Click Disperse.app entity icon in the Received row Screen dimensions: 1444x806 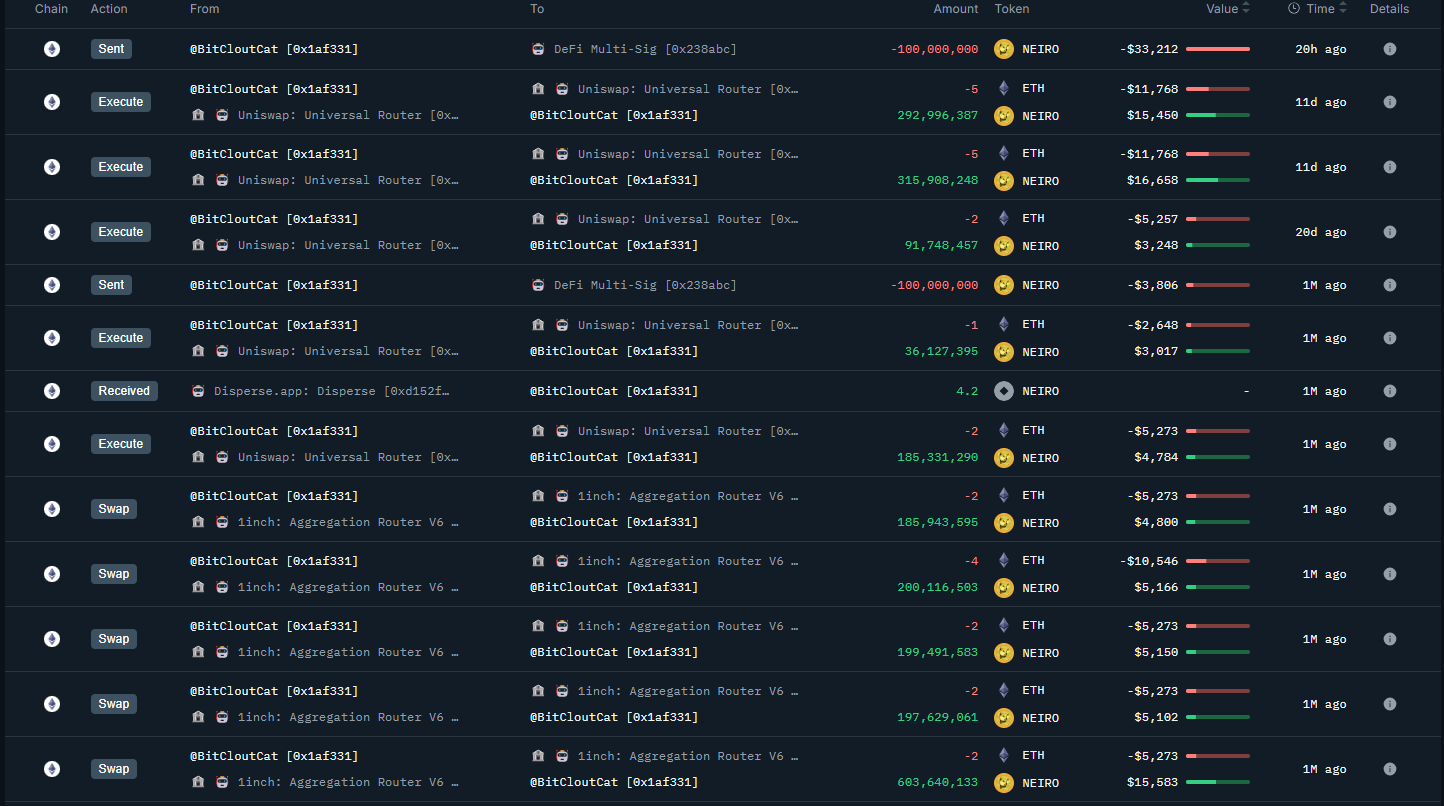point(198,391)
